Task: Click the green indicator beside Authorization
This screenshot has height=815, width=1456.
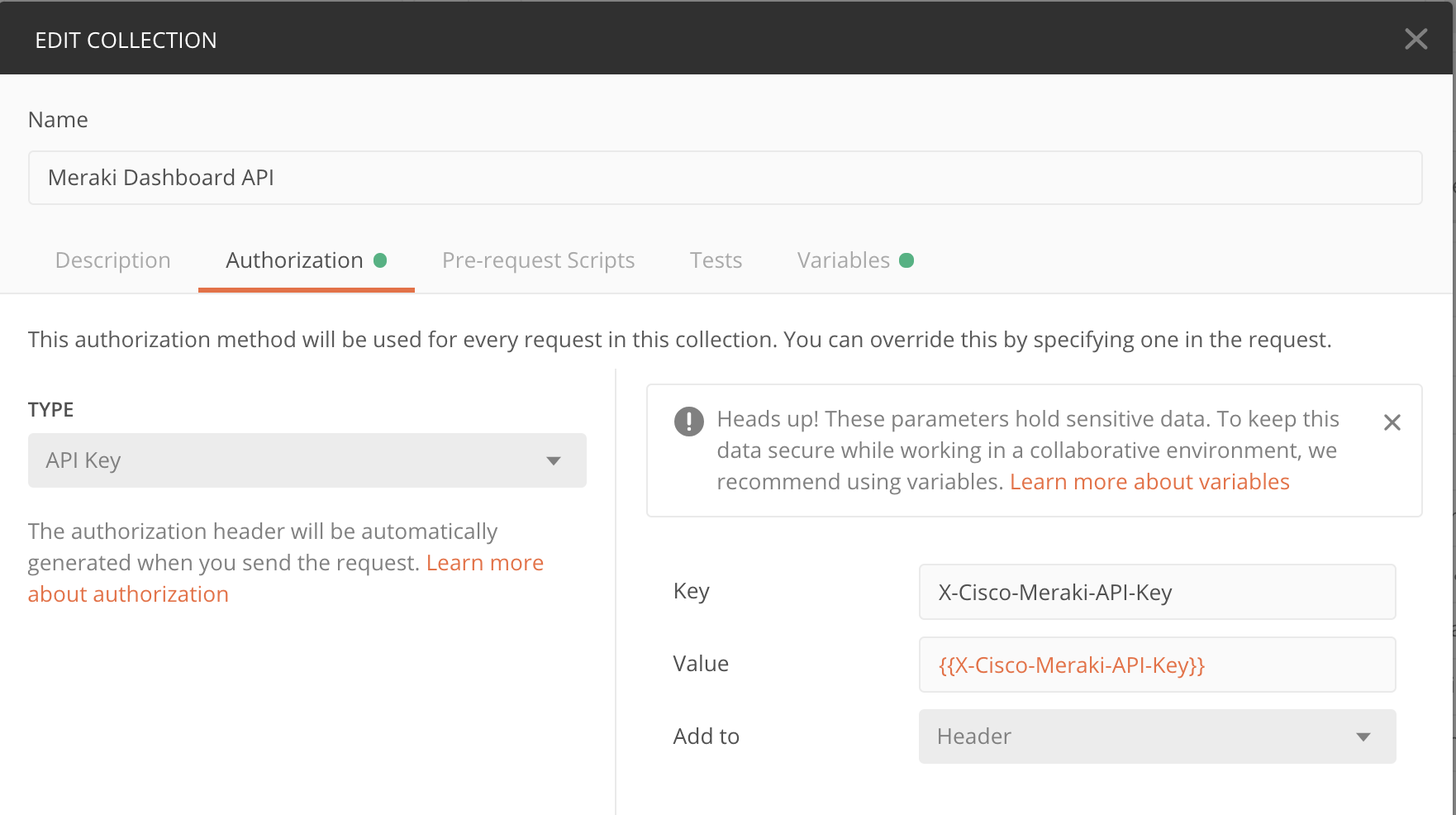Action: 381,260
